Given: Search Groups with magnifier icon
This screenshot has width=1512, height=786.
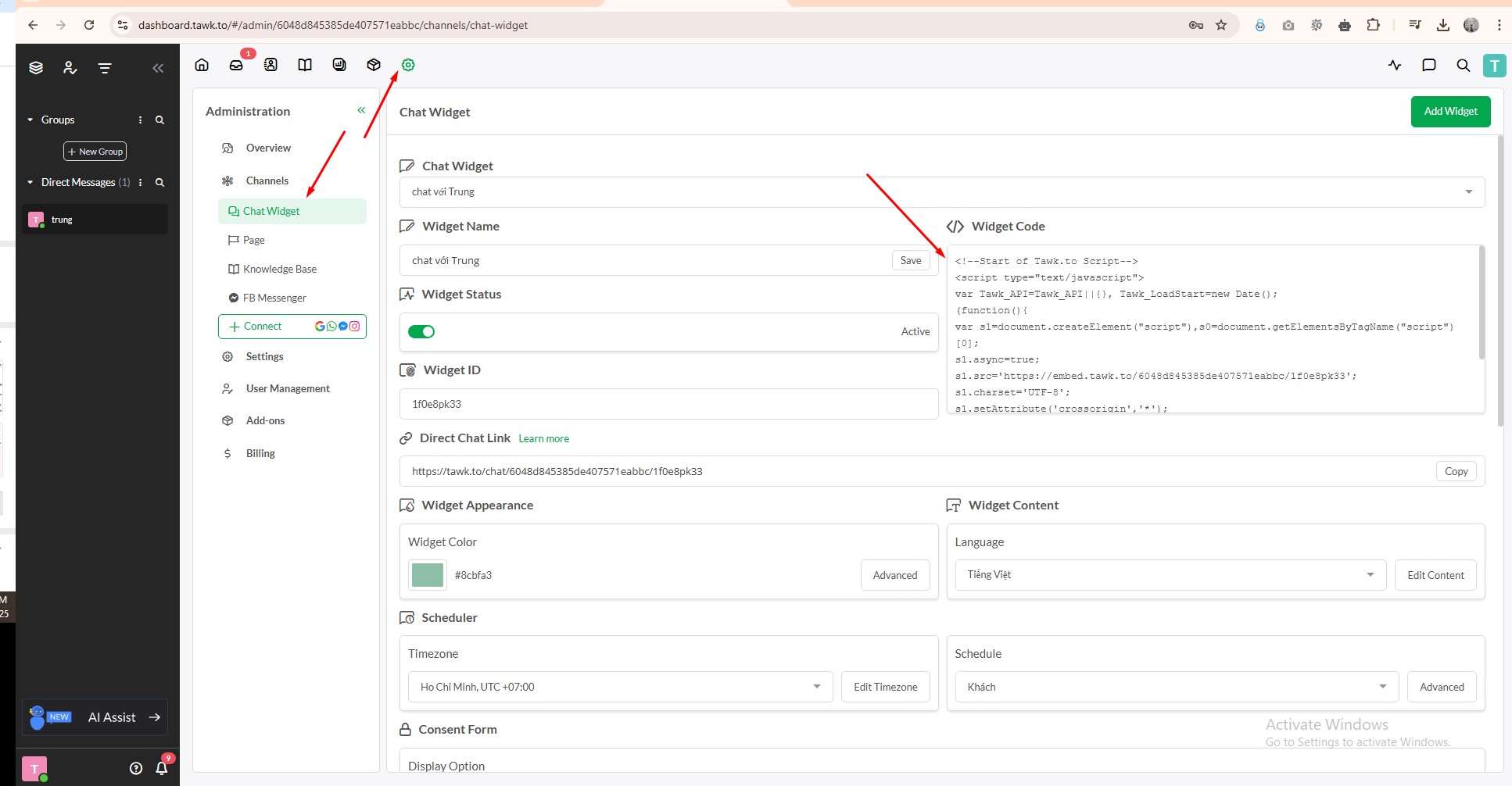Looking at the screenshot, I should (x=159, y=120).
